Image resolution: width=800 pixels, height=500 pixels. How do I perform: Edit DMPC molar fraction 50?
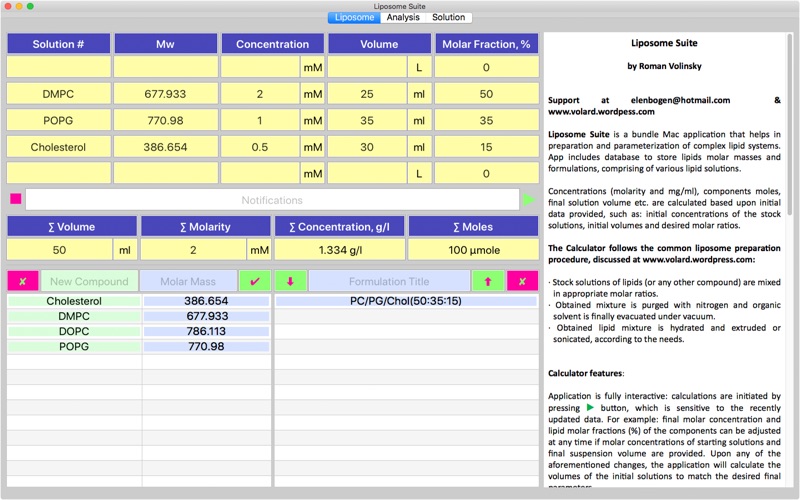coord(486,94)
